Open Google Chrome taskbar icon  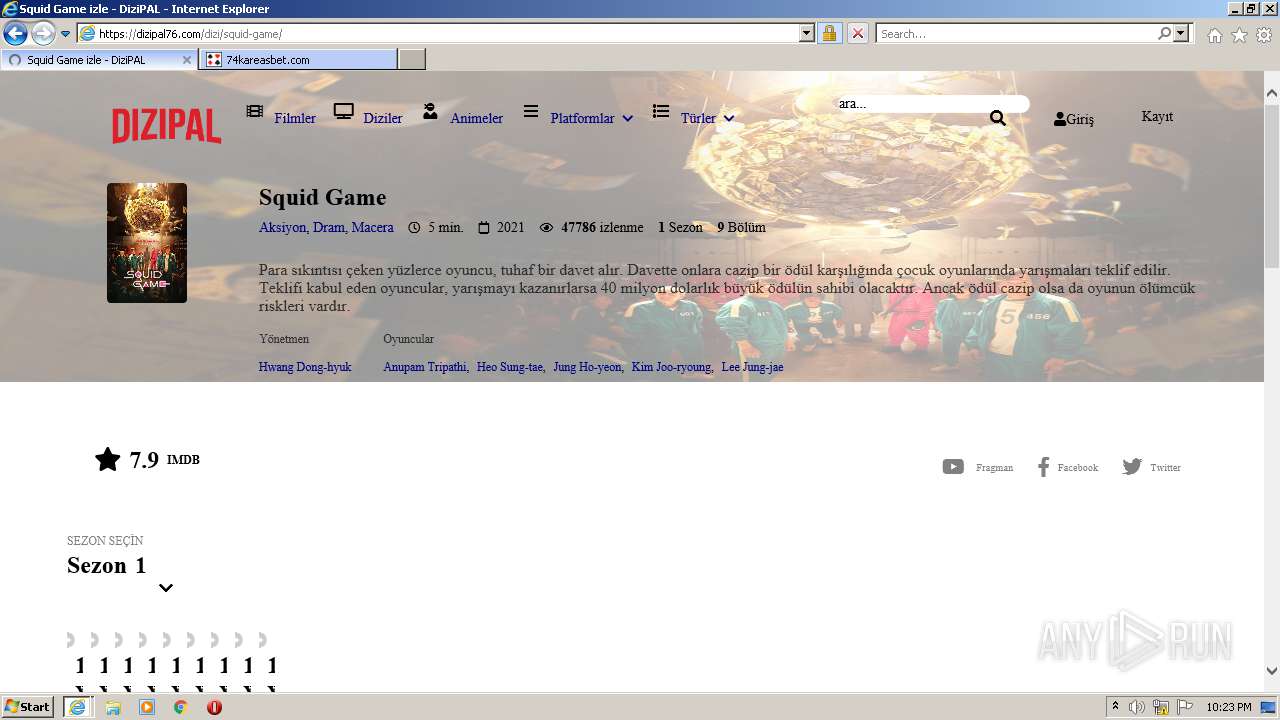coord(181,707)
